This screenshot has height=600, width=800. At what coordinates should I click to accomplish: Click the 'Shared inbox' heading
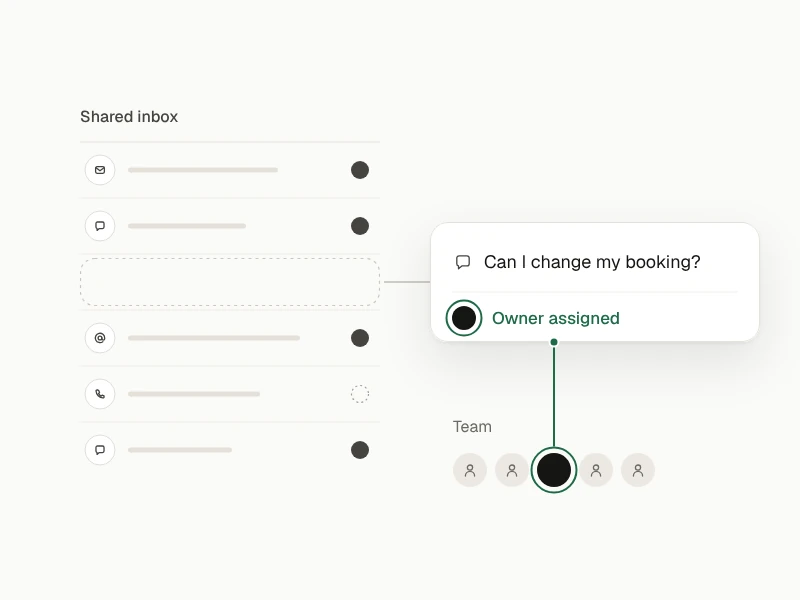pos(129,117)
